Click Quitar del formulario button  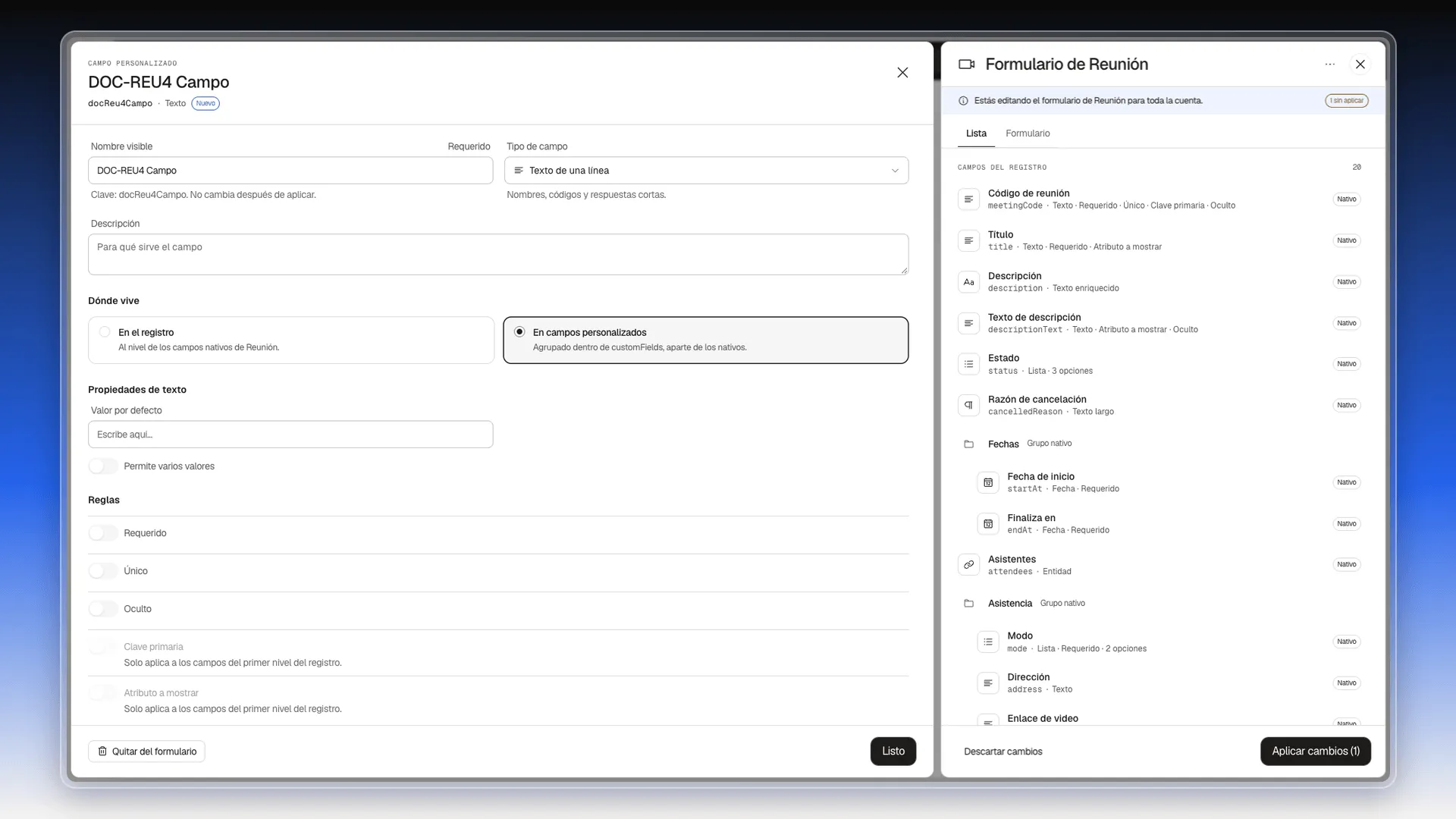[x=146, y=752]
